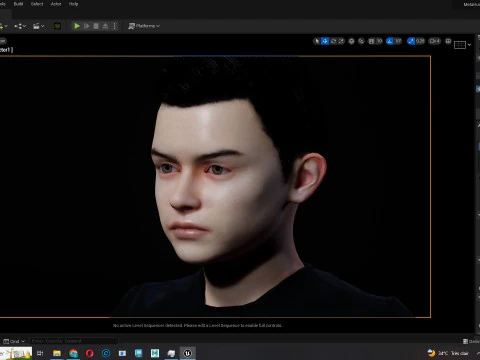Image resolution: width=480 pixels, height=360 pixels.
Task: Click the weather widget in taskbar
Action: coord(448,353)
